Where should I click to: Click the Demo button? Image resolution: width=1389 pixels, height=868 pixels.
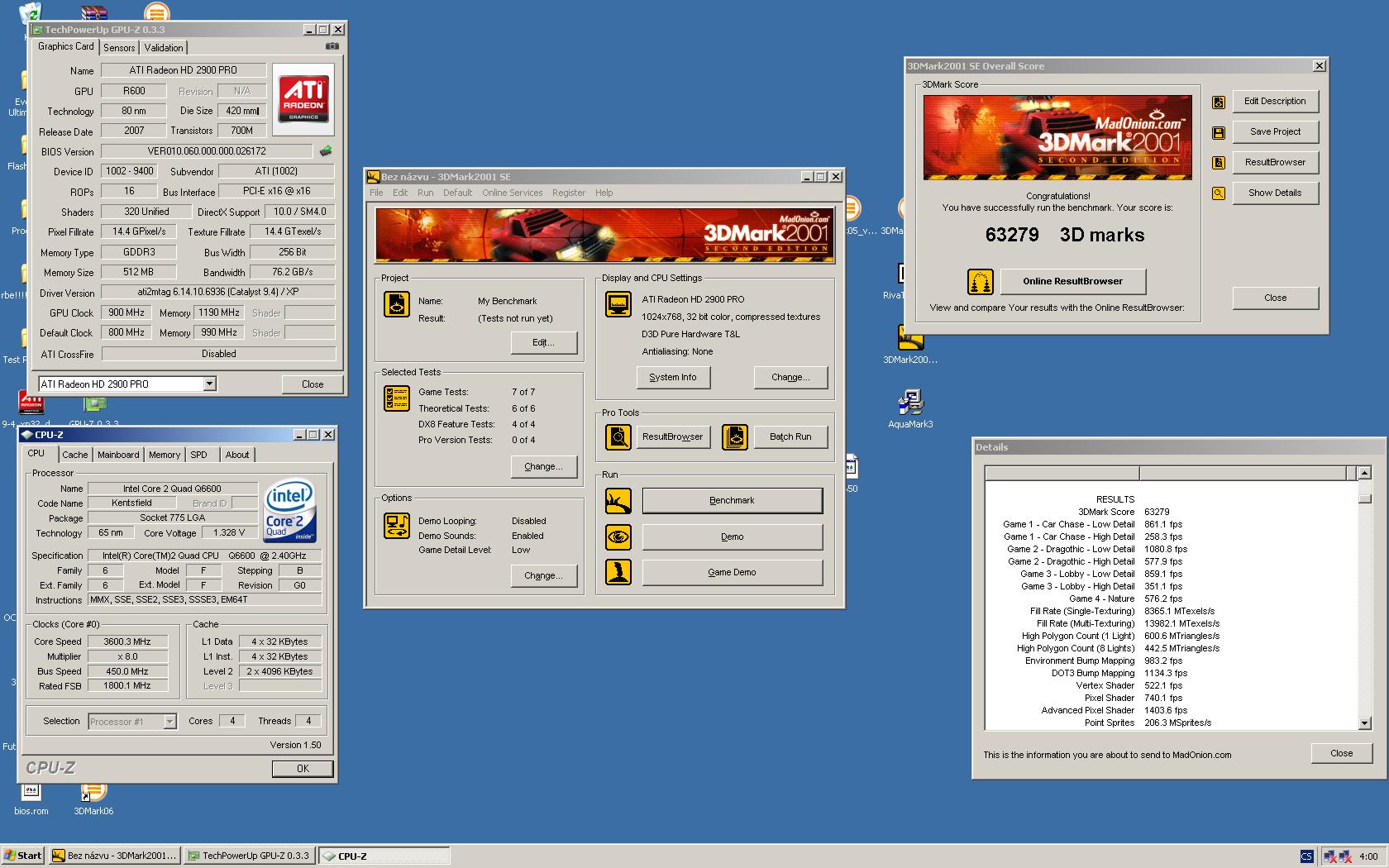click(732, 537)
